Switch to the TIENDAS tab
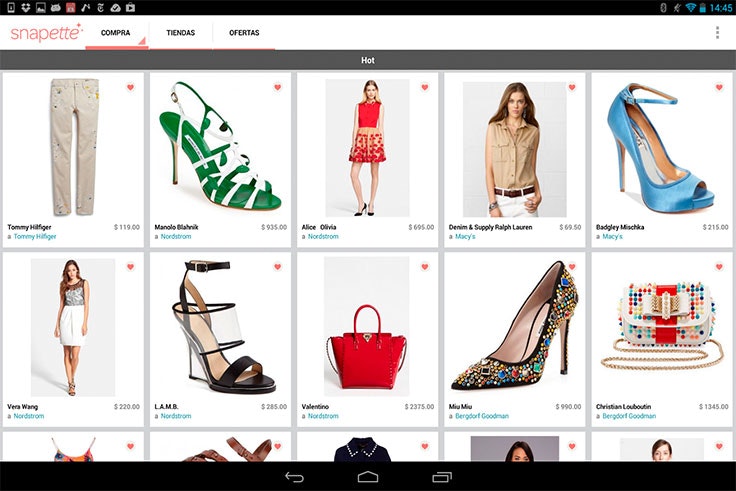Image resolution: width=736 pixels, height=491 pixels. (x=181, y=33)
